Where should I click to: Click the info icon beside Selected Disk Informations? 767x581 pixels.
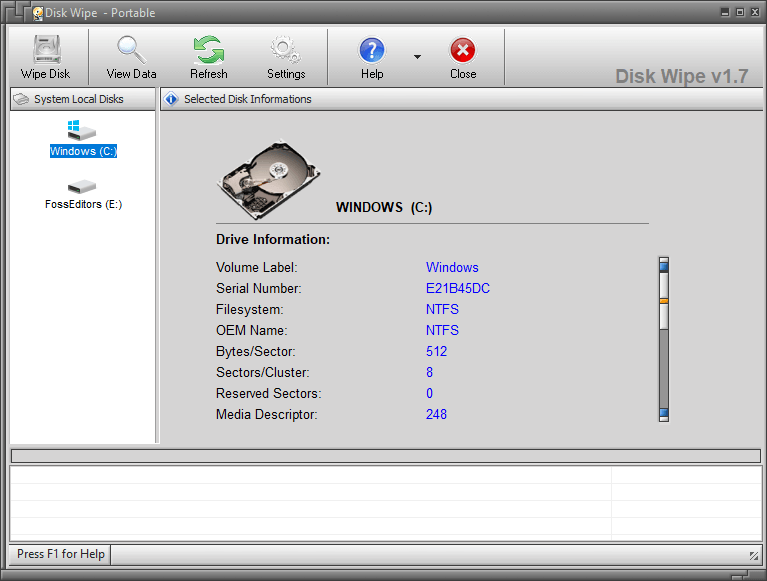coord(171,99)
